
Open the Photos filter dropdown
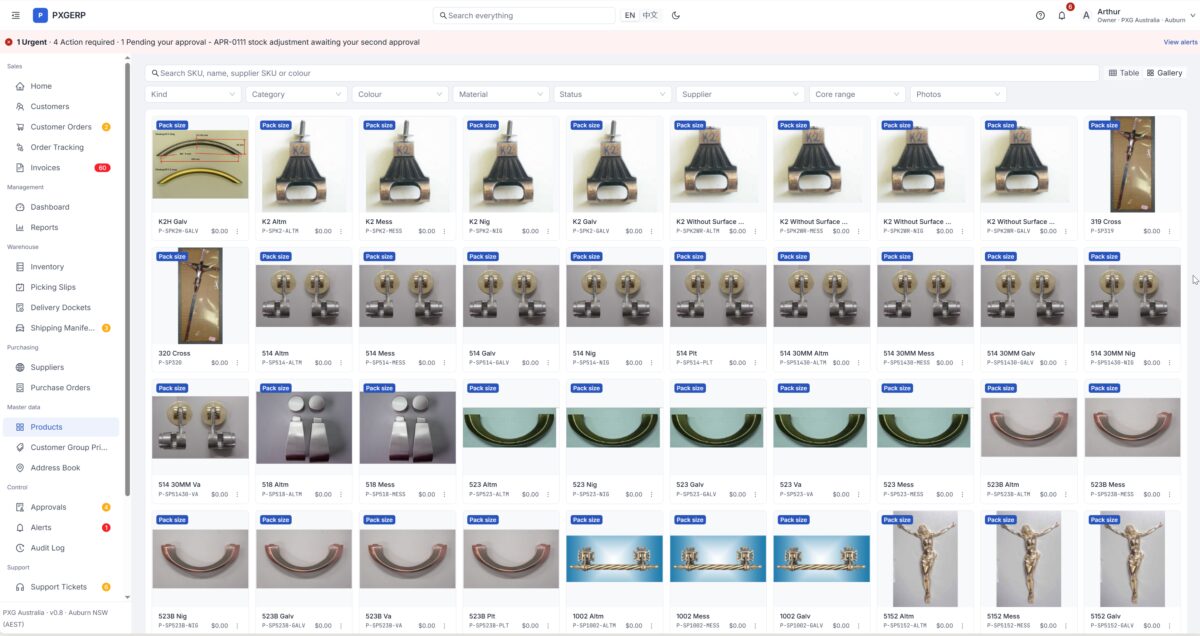958,94
